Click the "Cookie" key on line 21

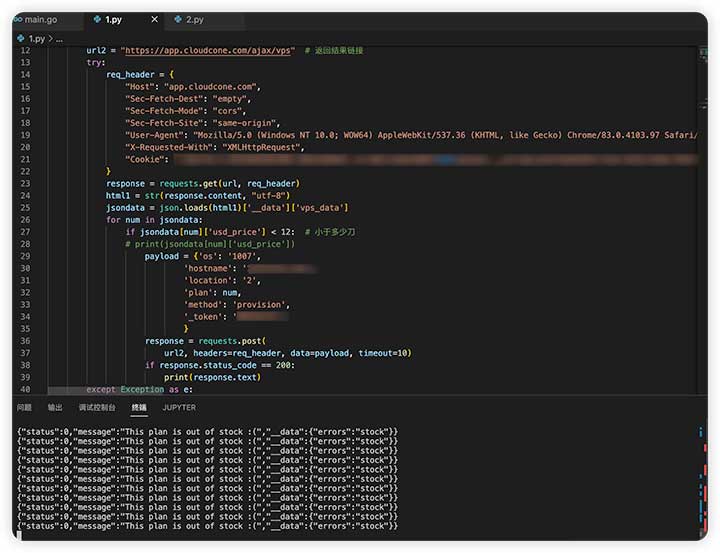coord(145,159)
